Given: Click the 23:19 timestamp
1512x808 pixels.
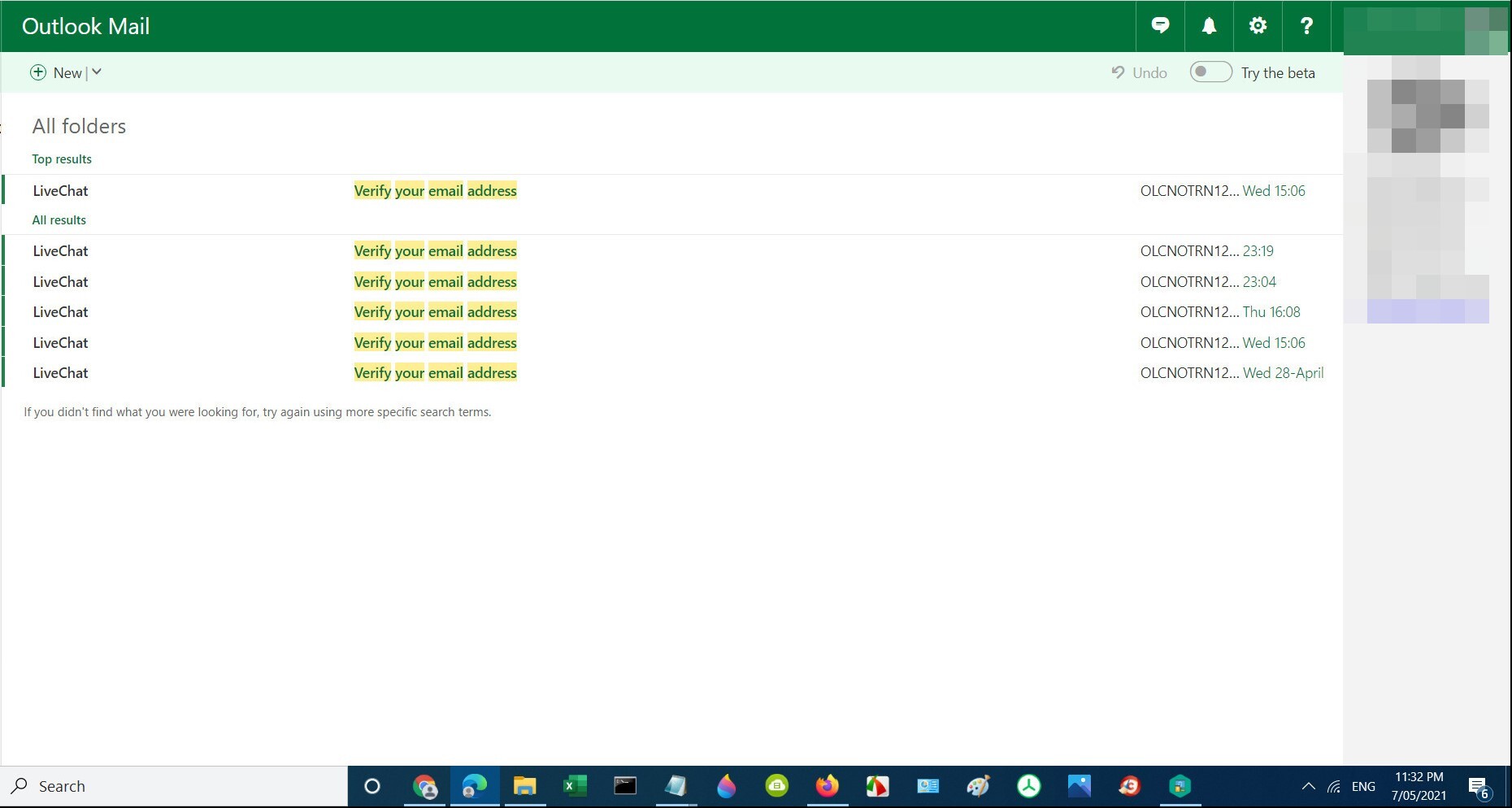Looking at the screenshot, I should [x=1258, y=251].
